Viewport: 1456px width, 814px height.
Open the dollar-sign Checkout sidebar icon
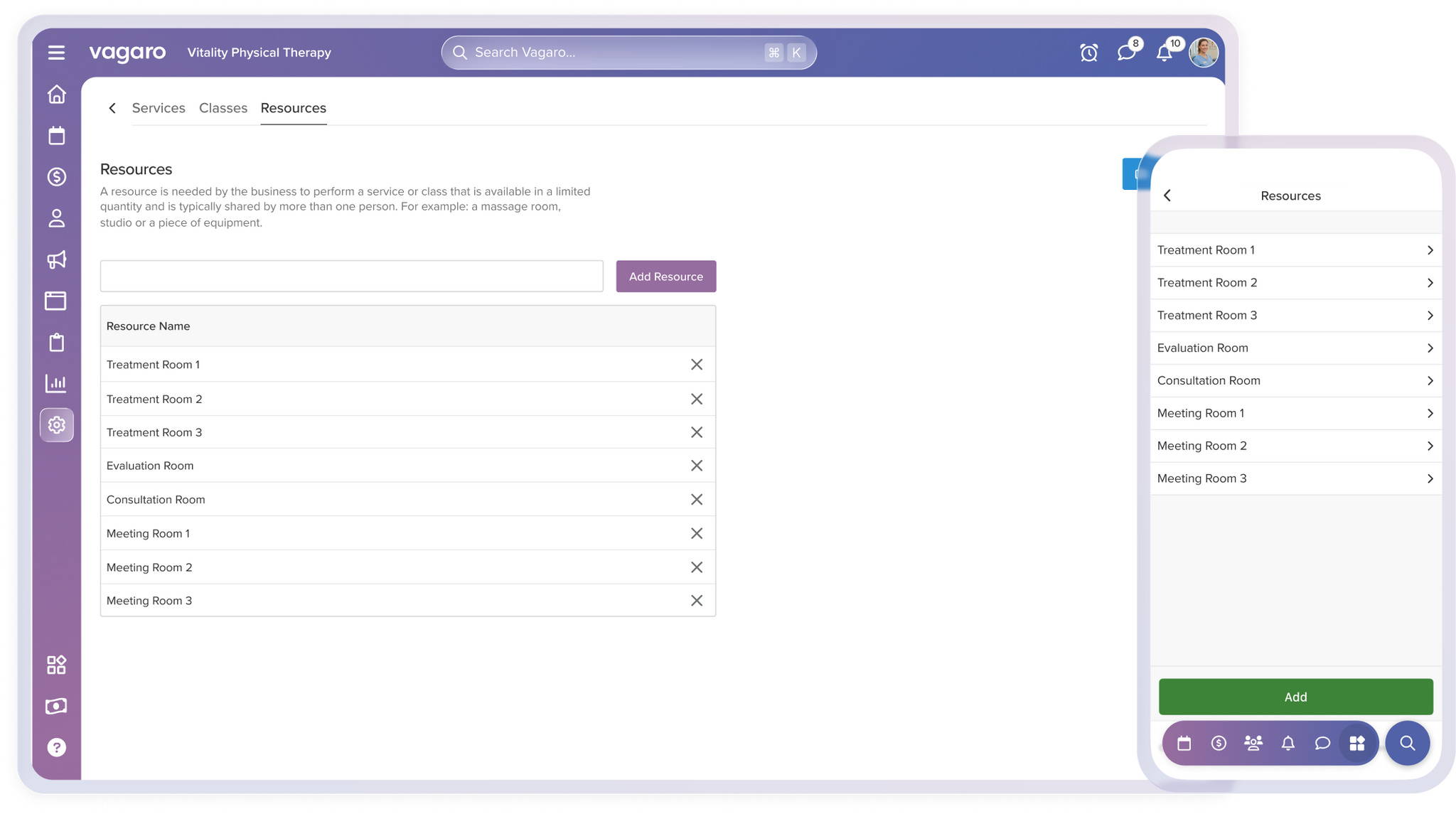(56, 176)
